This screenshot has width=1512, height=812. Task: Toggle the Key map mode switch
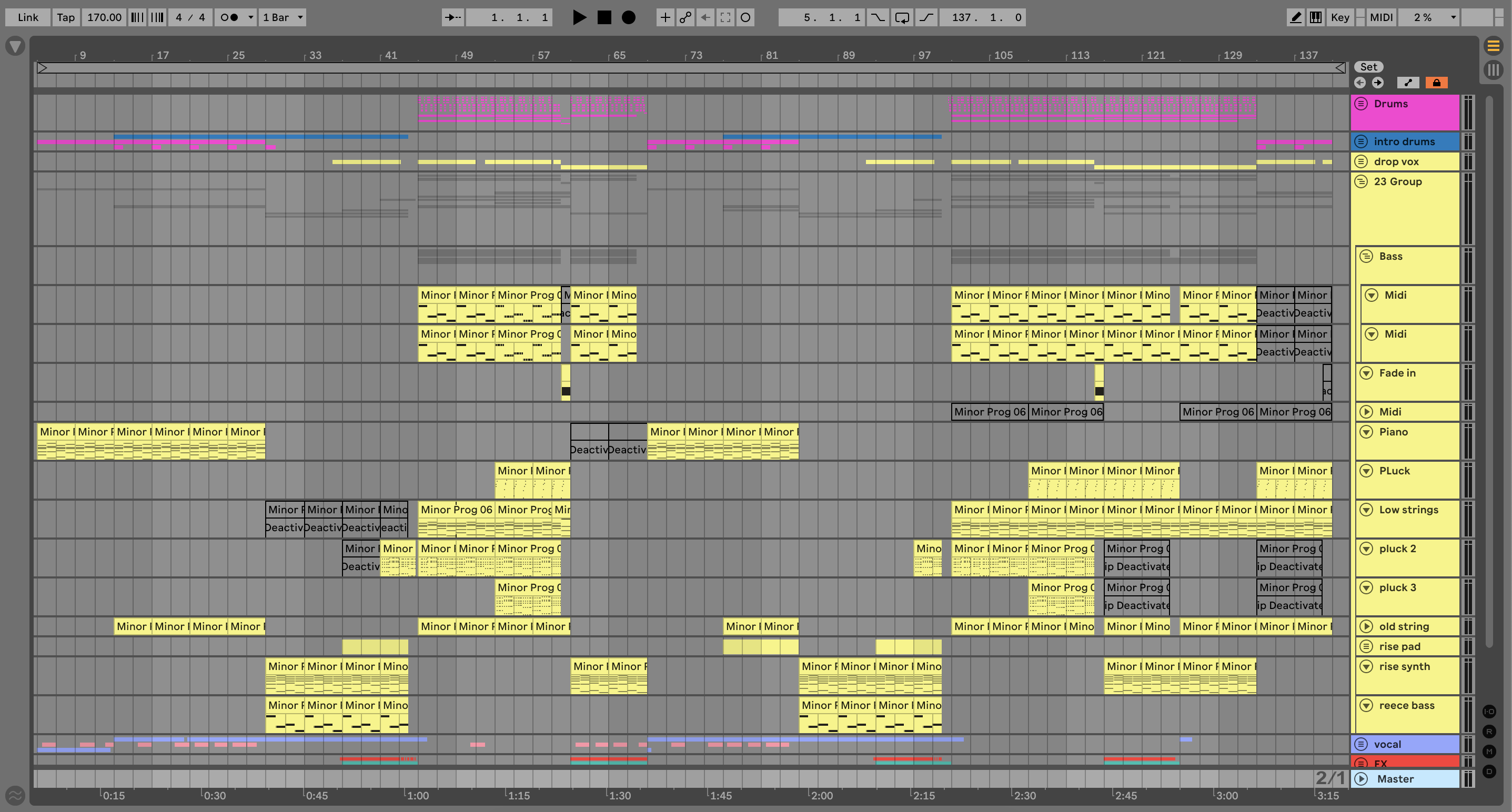tap(1339, 17)
